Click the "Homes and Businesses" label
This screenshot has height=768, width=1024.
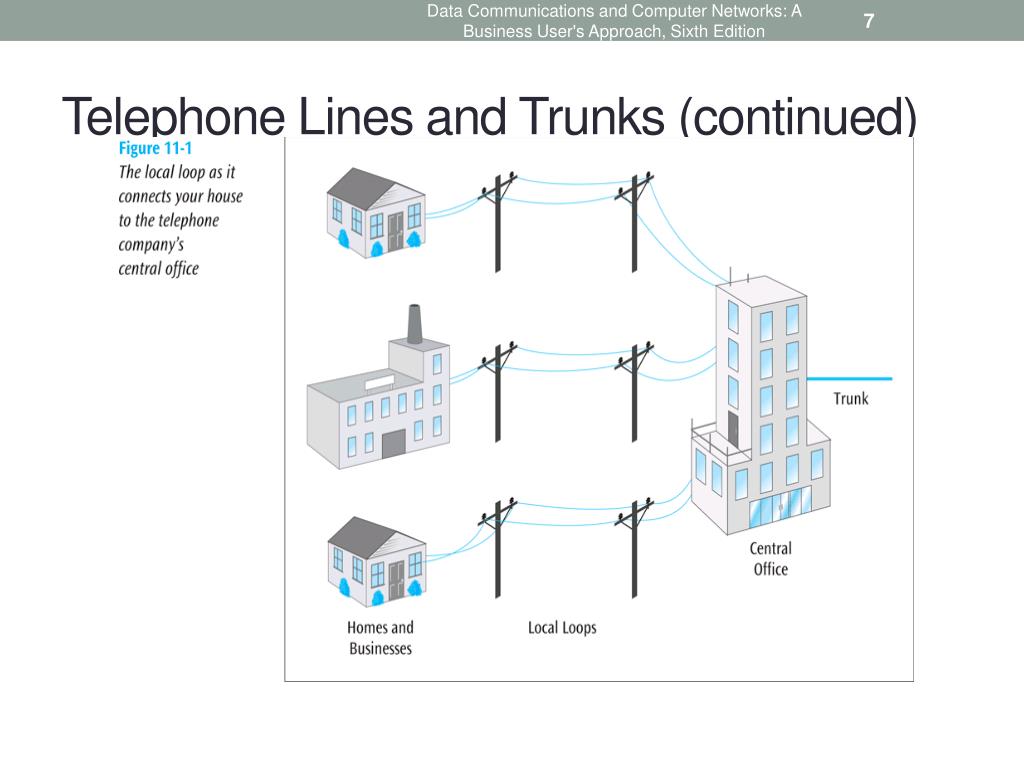point(380,637)
